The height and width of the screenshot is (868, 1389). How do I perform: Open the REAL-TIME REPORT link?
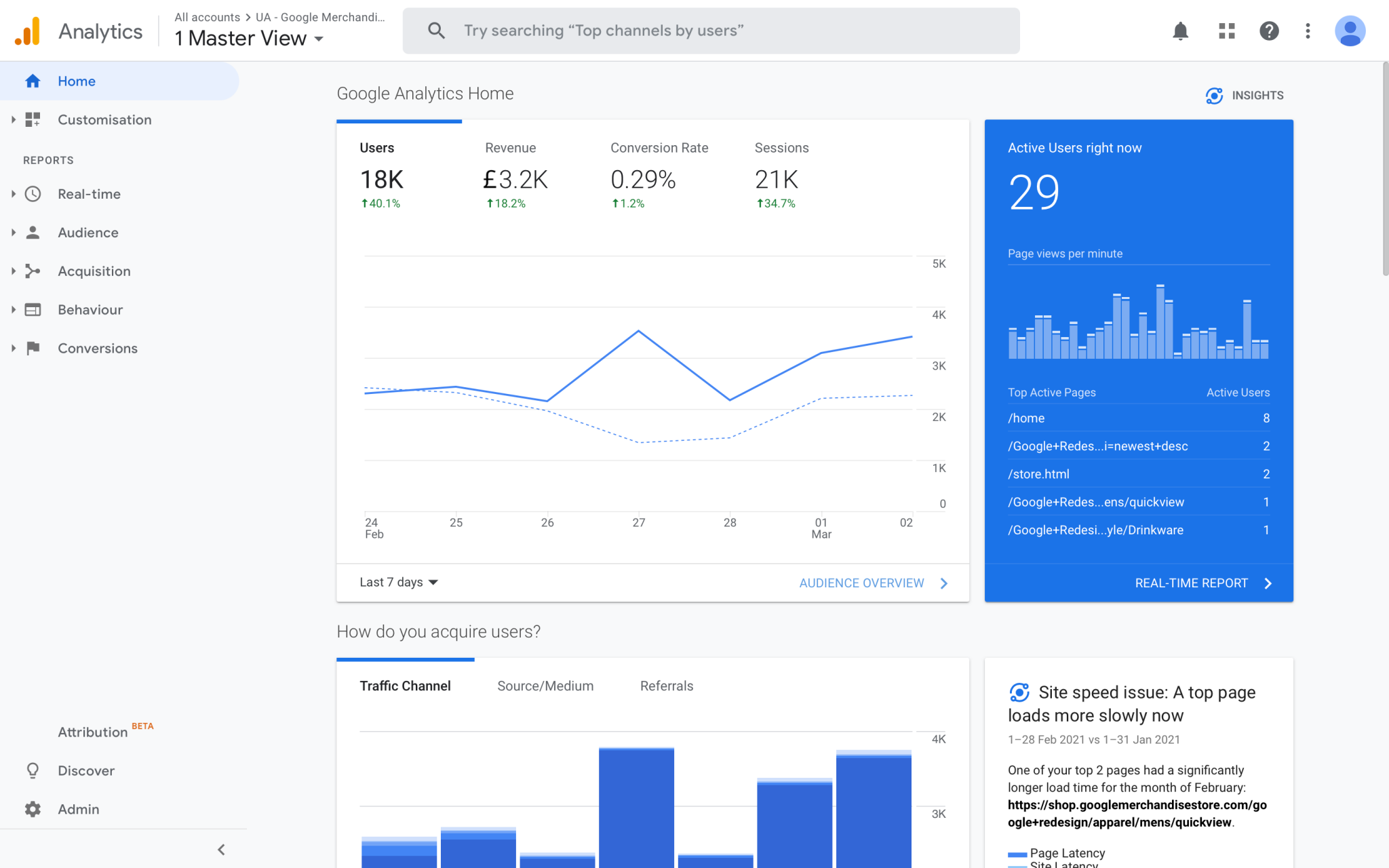point(1191,583)
